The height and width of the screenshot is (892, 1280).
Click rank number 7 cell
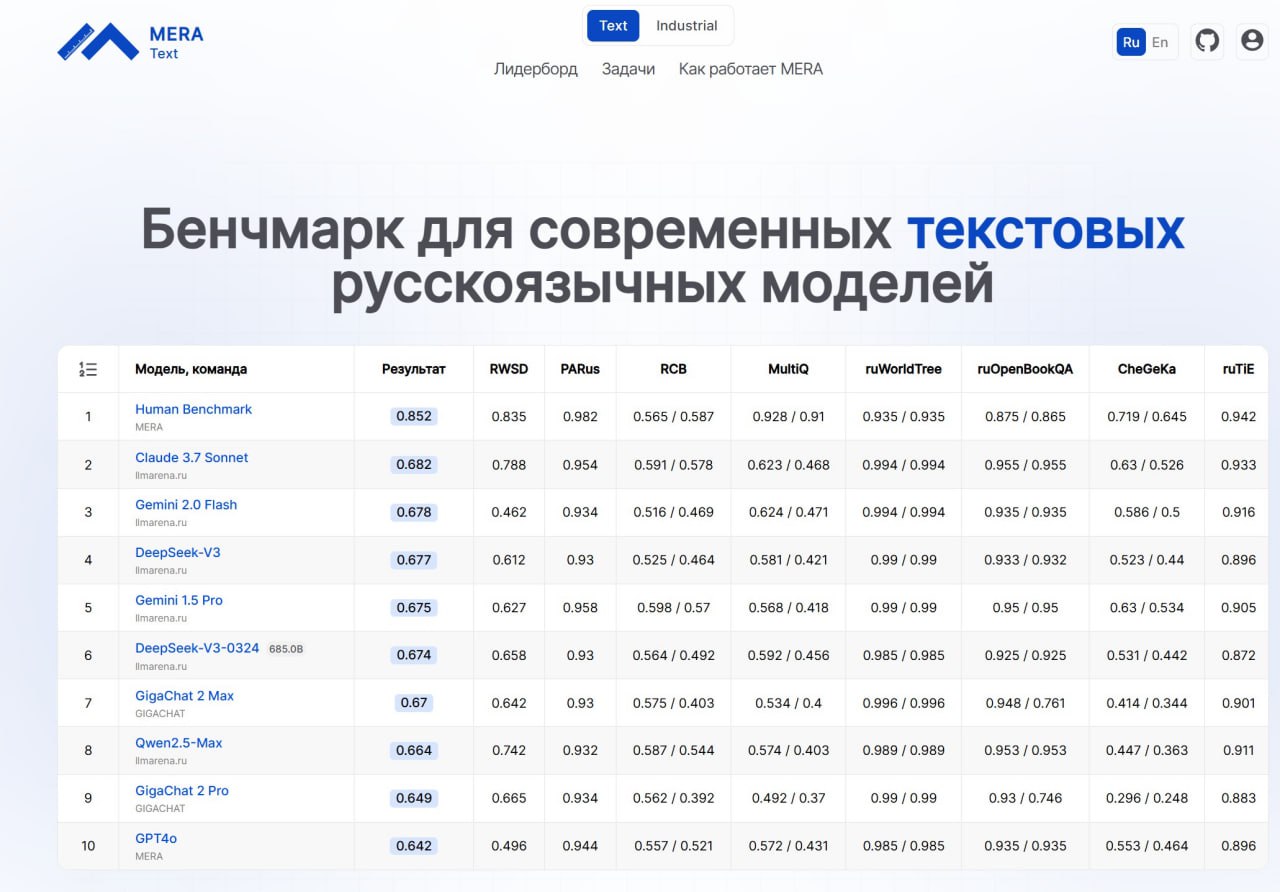(x=88, y=703)
